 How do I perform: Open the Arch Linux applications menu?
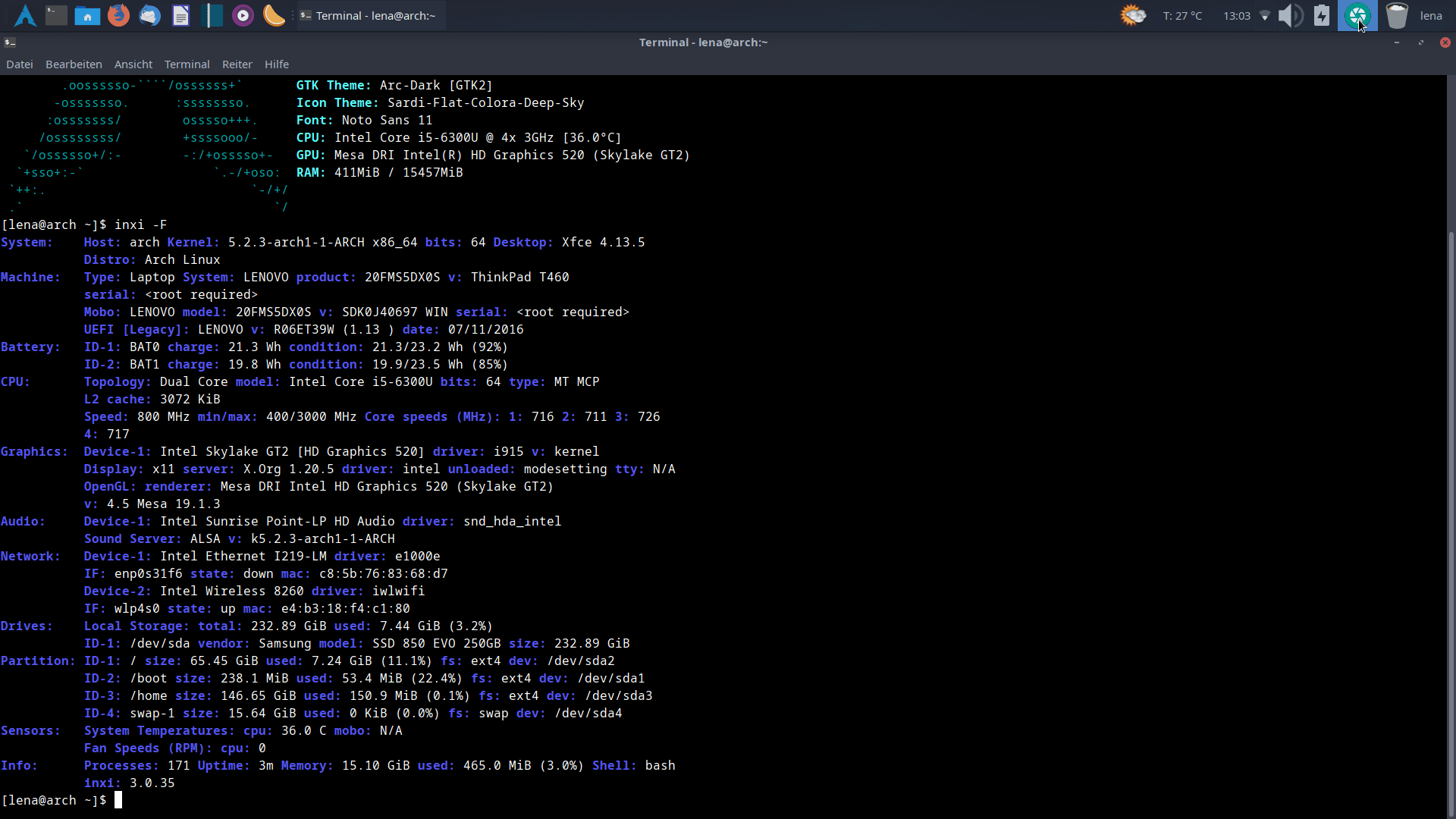pos(25,15)
